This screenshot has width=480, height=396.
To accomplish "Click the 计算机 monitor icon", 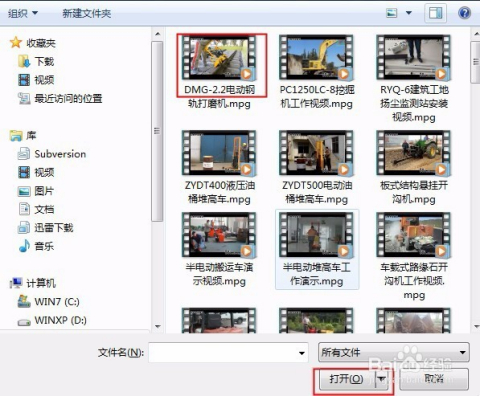I will pos(16,283).
